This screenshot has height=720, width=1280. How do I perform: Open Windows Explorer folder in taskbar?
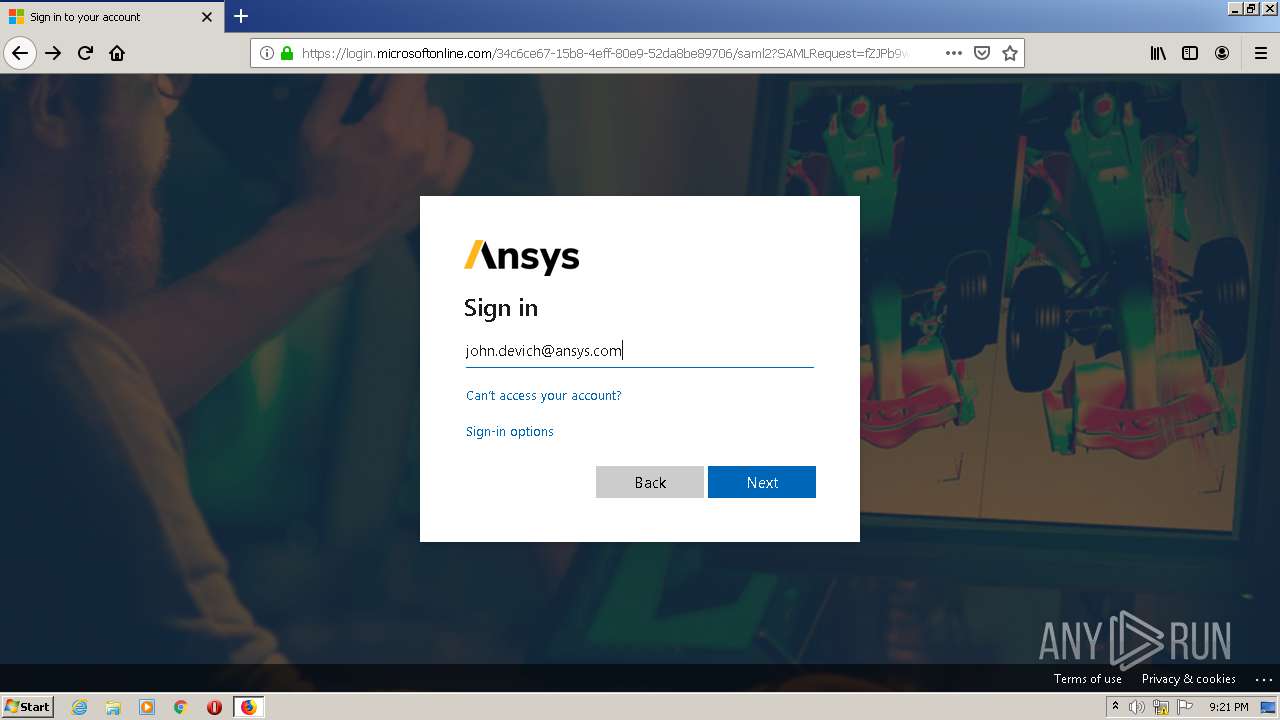tap(113, 707)
